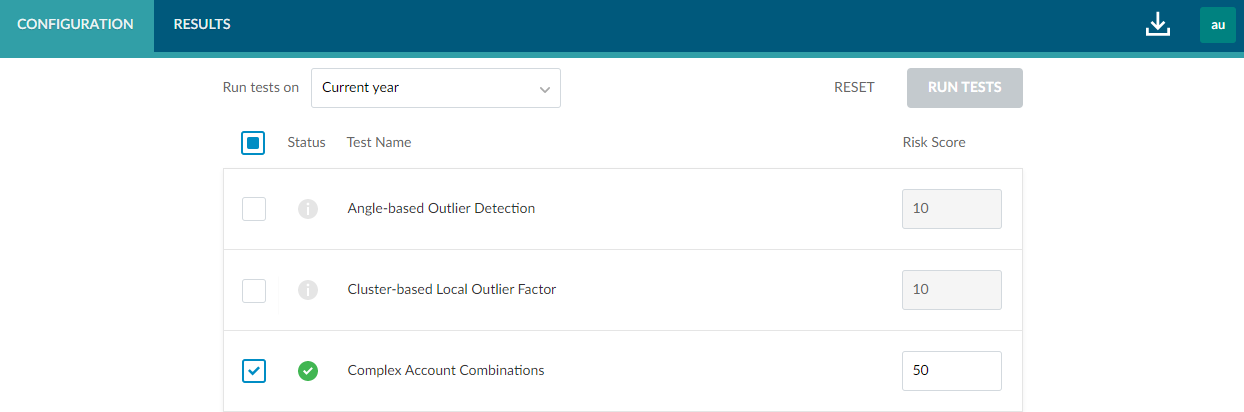
Task: Focus risk score field showing 50
Action: (x=951, y=371)
